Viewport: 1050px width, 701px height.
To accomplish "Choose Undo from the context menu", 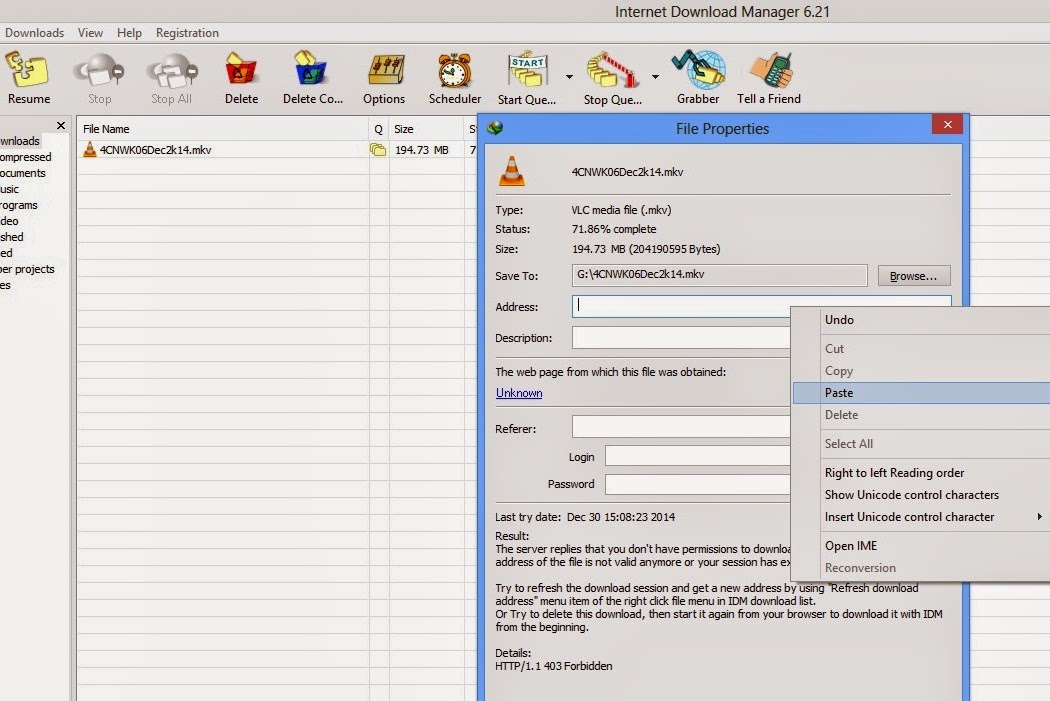I will [921, 319].
